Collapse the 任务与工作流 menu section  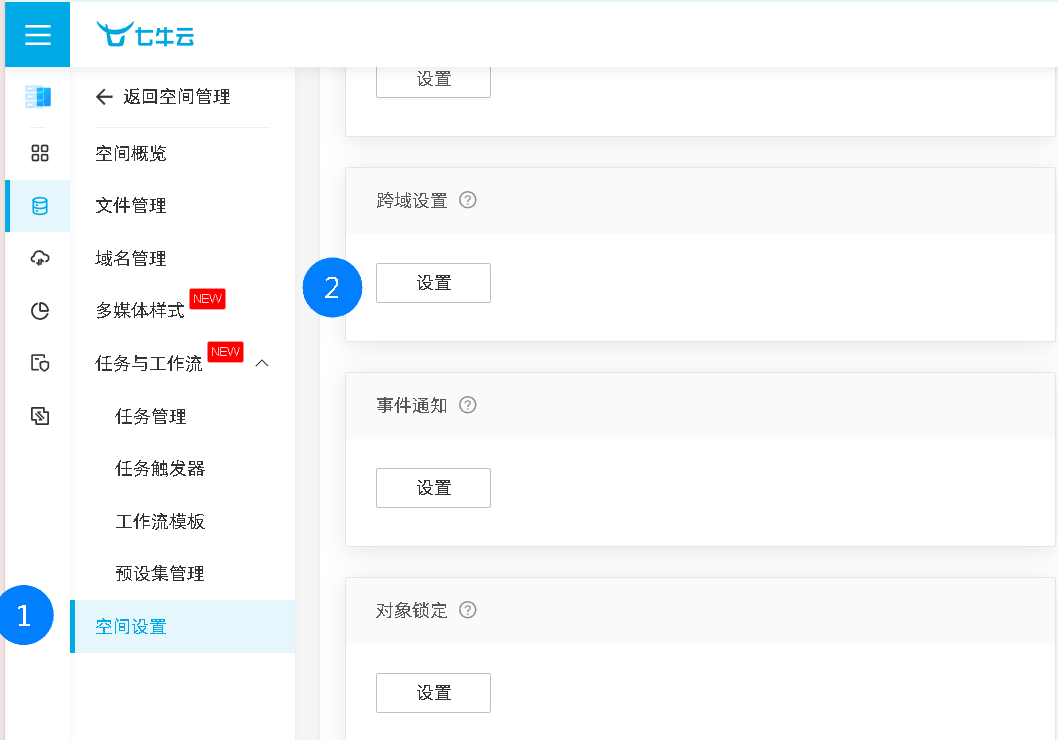pyautogui.click(x=262, y=363)
